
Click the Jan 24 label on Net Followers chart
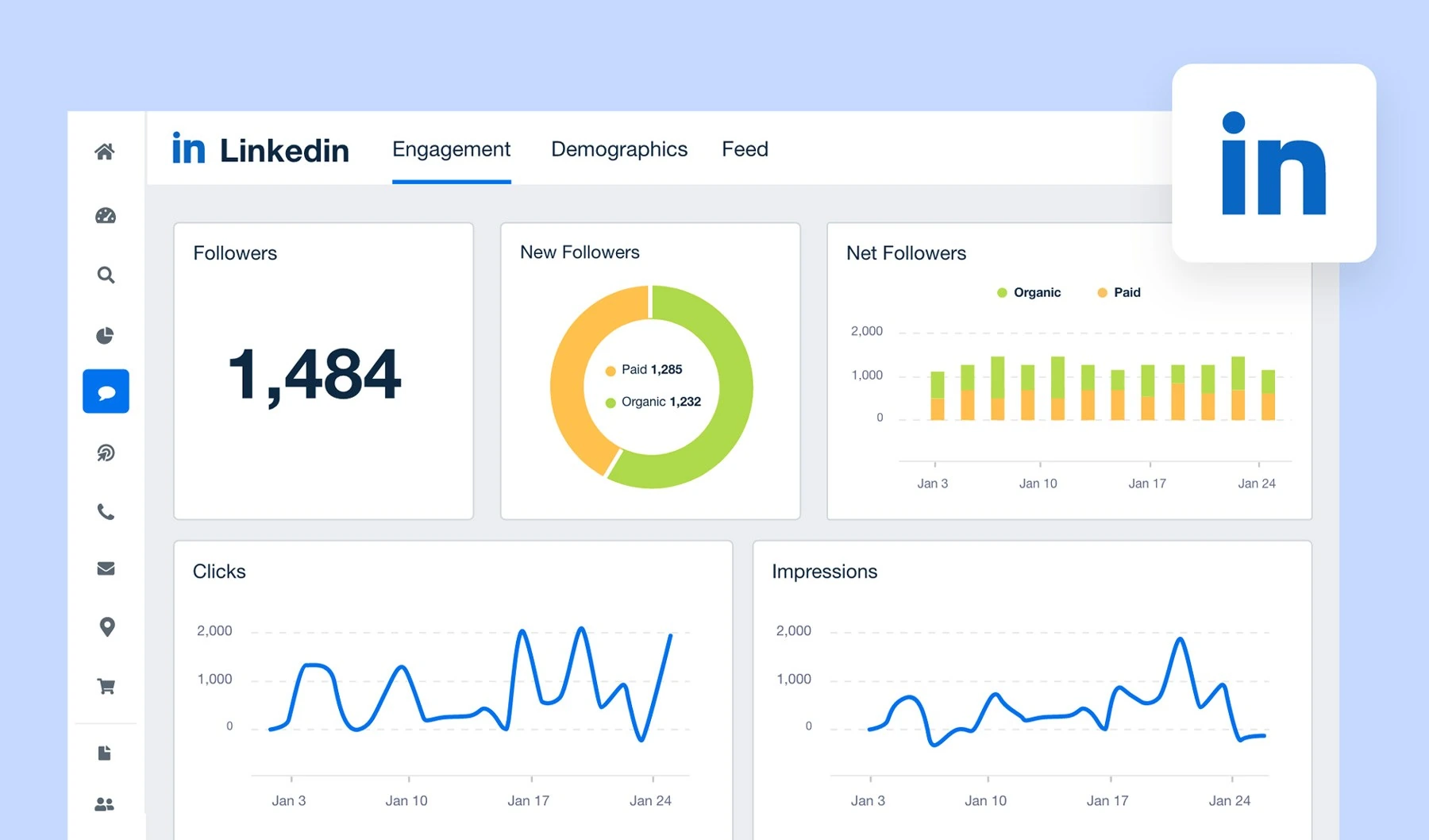(x=1257, y=484)
